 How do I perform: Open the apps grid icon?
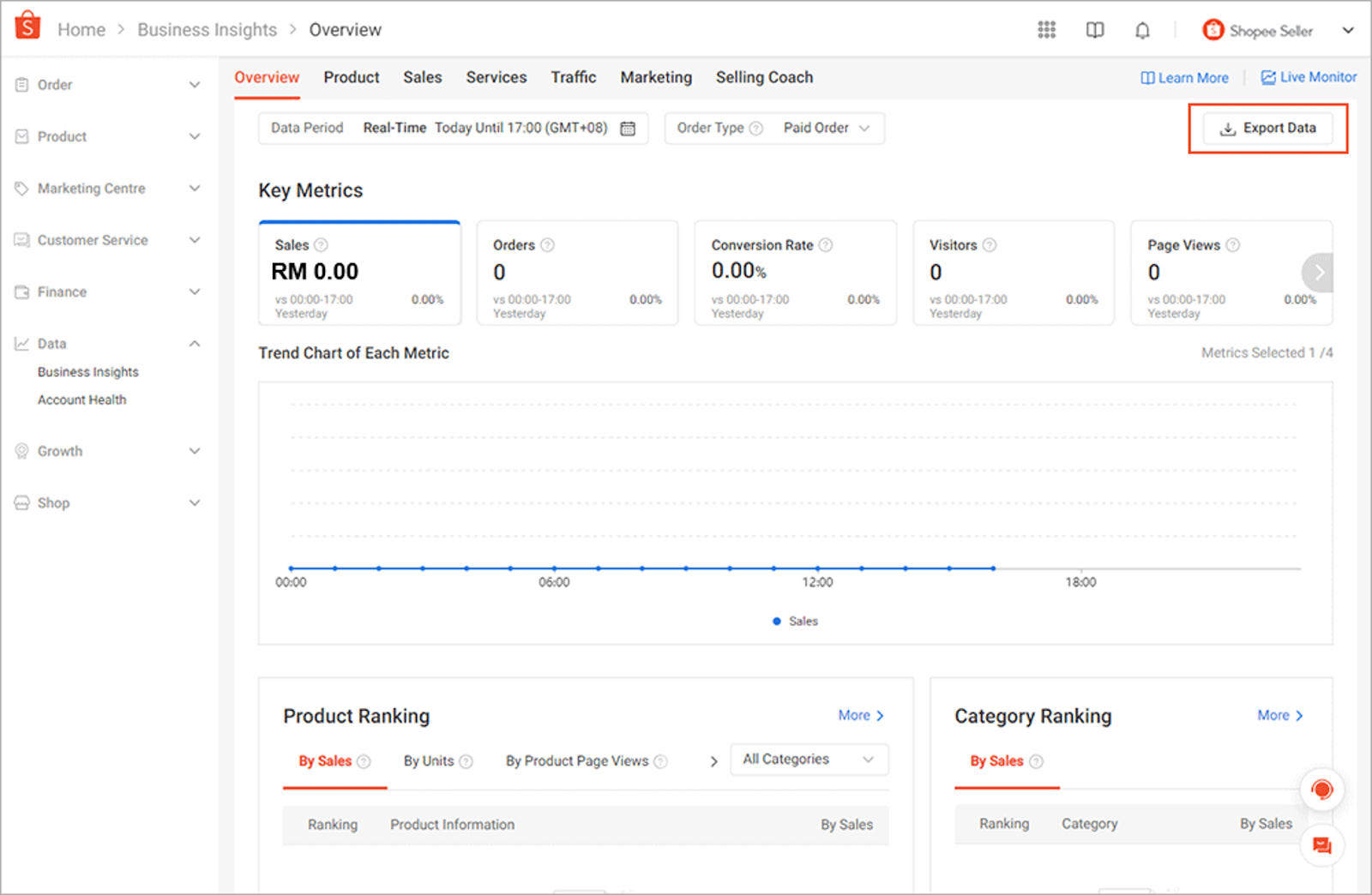point(1046,30)
